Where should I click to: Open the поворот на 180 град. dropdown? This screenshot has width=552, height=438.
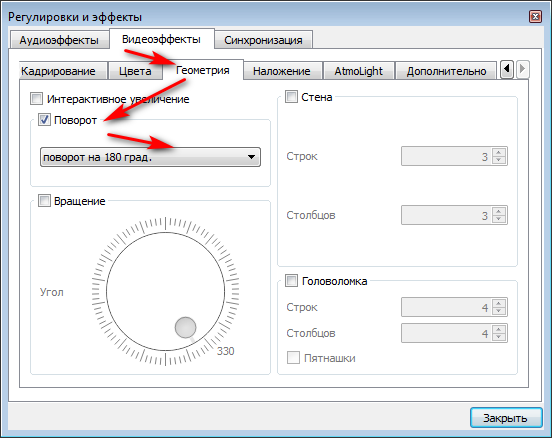pos(150,157)
